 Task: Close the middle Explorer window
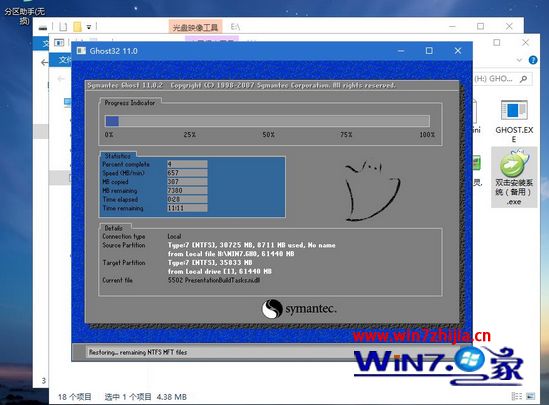(x=525, y=43)
